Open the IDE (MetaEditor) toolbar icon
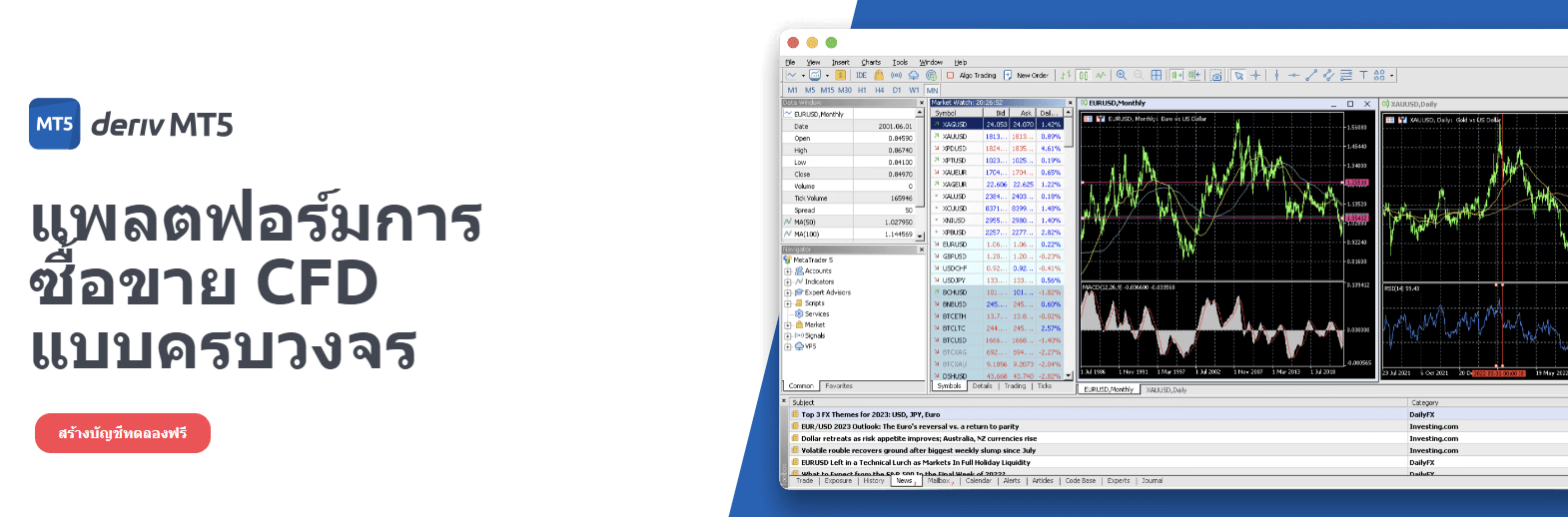Viewport: 1568px width, 517px height. pyautogui.click(x=861, y=75)
